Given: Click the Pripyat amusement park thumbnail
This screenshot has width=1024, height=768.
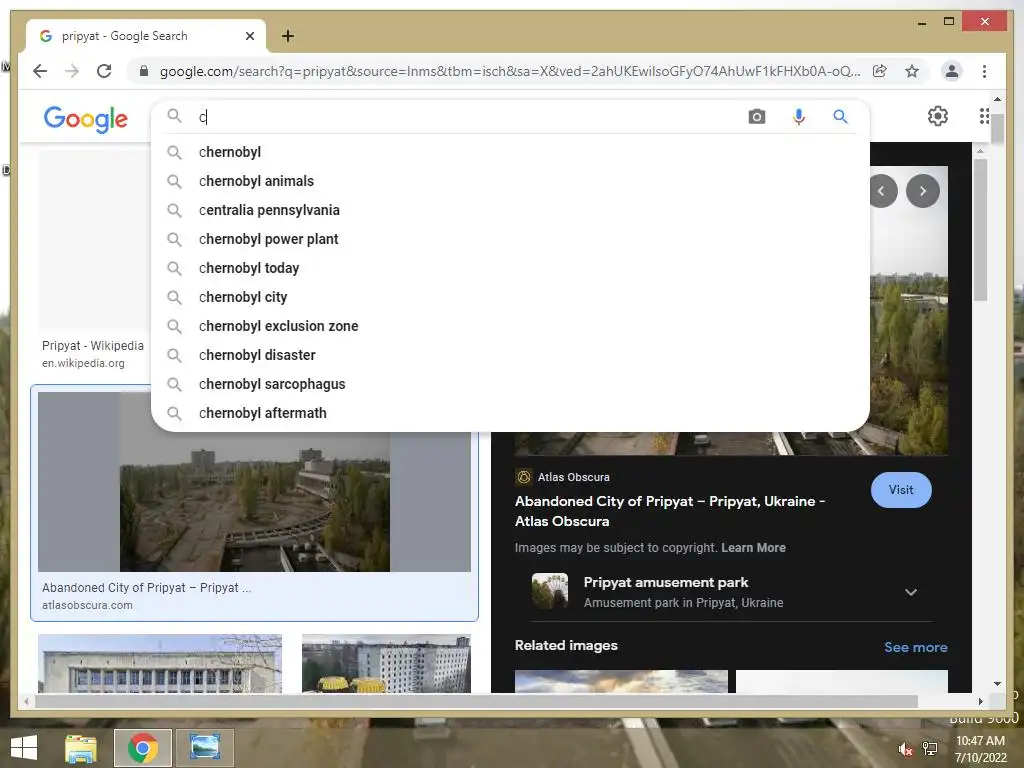Looking at the screenshot, I should [550, 591].
